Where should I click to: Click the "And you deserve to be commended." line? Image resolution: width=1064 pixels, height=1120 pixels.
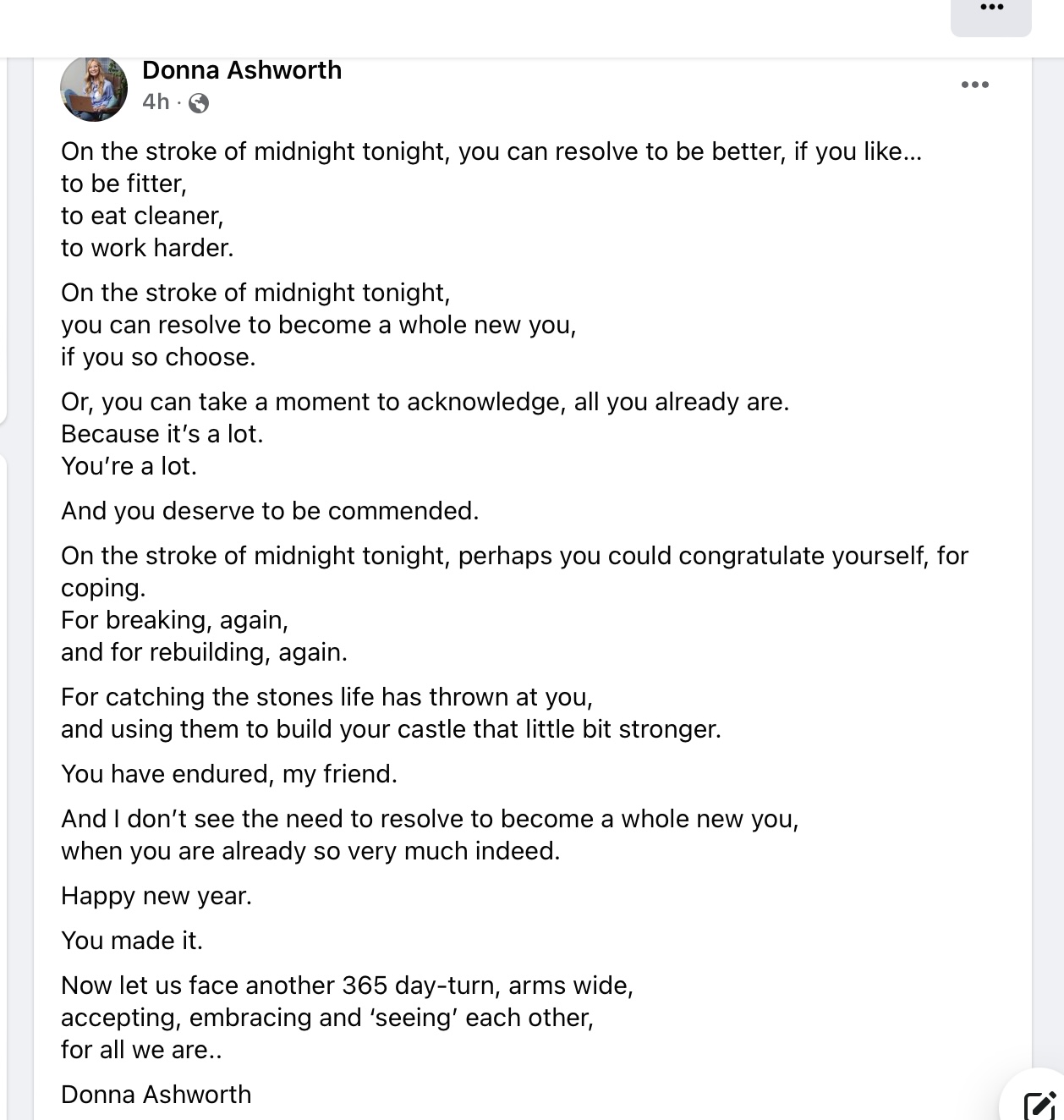click(x=270, y=511)
